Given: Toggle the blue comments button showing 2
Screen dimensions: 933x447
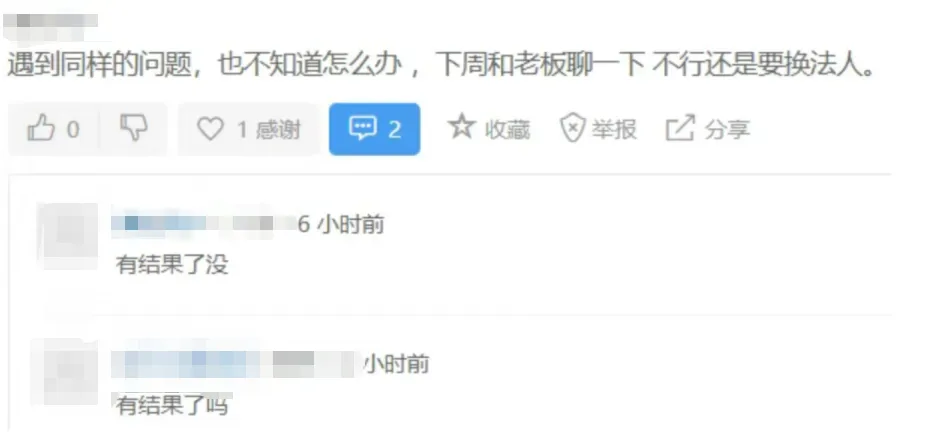Looking at the screenshot, I should click(374, 129).
